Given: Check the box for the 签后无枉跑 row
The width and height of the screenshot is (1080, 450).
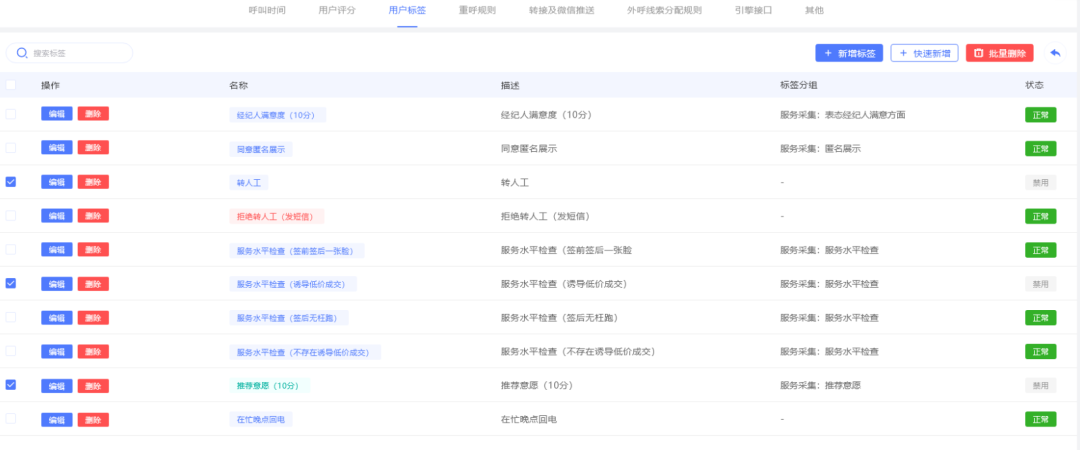Looking at the screenshot, I should pyautogui.click(x=11, y=317).
